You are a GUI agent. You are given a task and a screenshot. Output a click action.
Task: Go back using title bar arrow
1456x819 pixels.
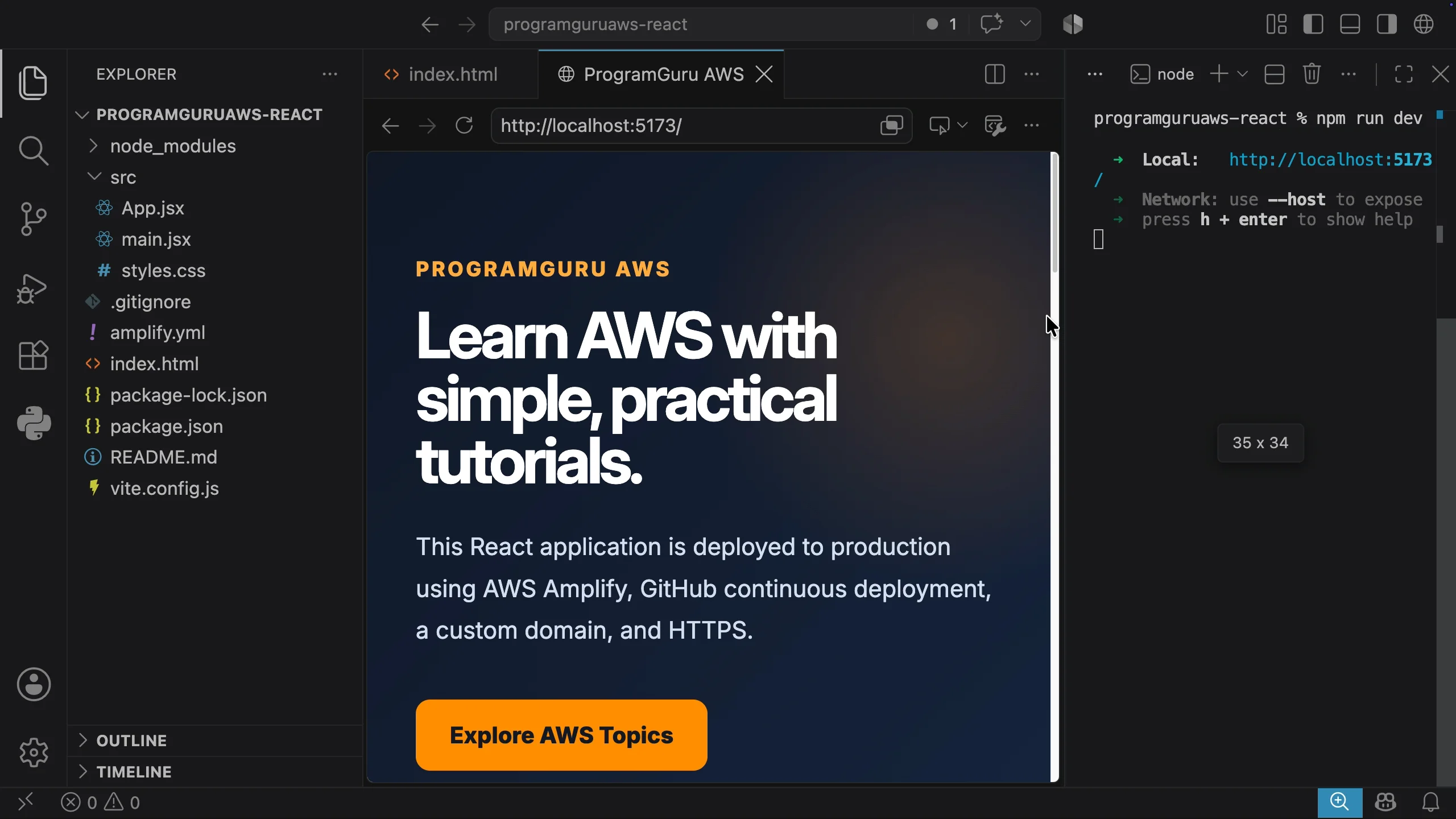(430, 24)
